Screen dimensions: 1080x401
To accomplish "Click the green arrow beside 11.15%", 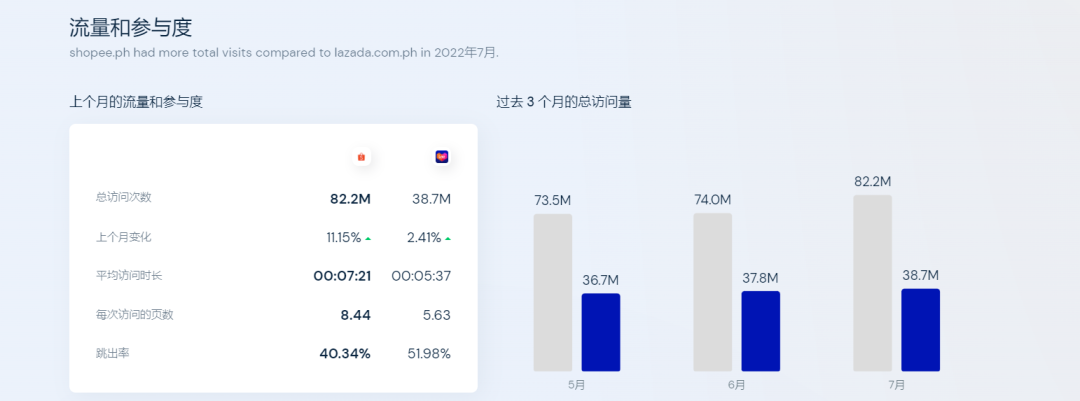I will 368,238.
